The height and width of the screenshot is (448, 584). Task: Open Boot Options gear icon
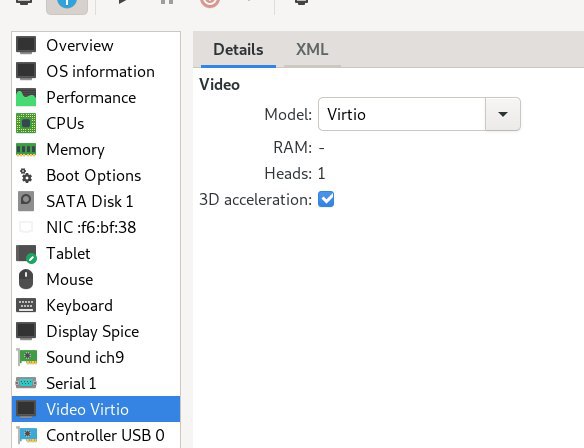[x=26, y=176]
